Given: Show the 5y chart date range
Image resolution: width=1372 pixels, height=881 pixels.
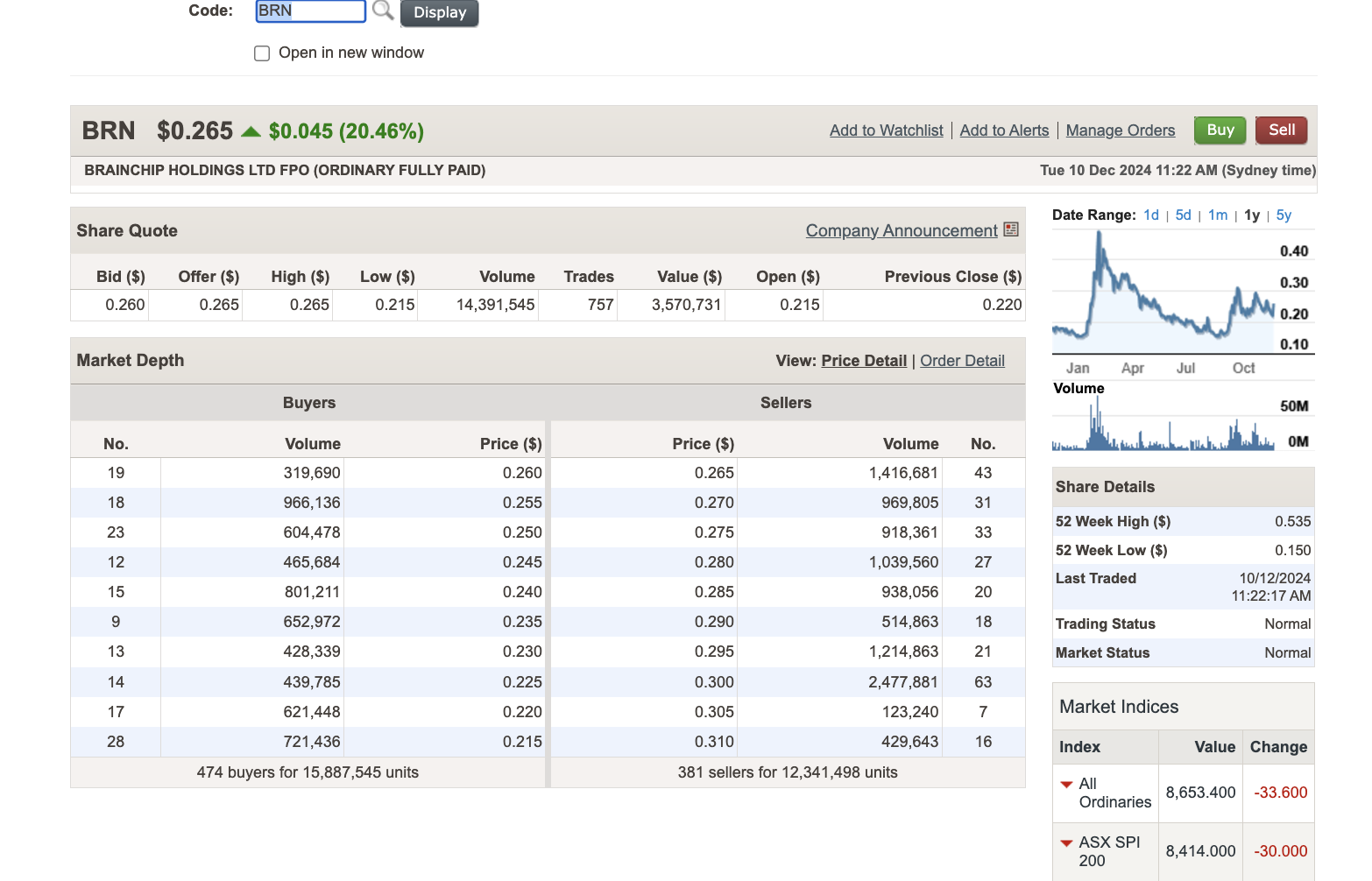Looking at the screenshot, I should [x=1284, y=215].
